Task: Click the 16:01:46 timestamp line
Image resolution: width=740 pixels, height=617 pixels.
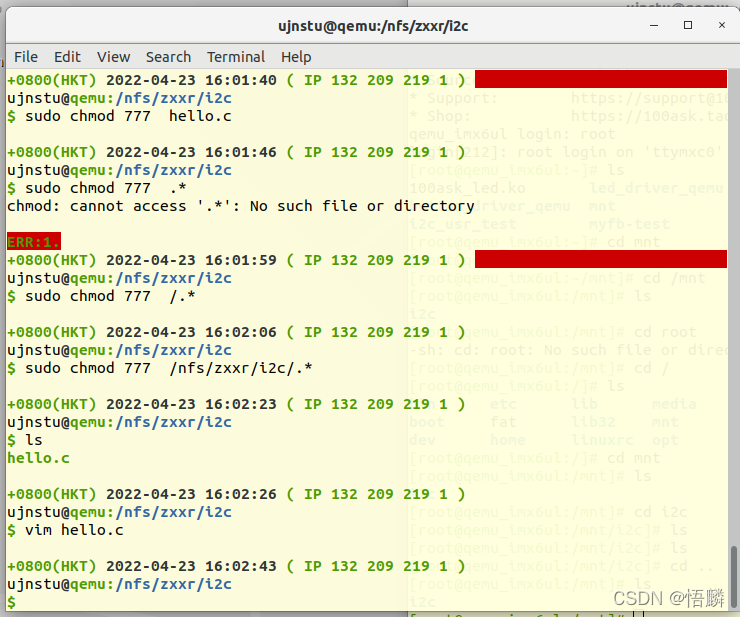Action: point(236,152)
